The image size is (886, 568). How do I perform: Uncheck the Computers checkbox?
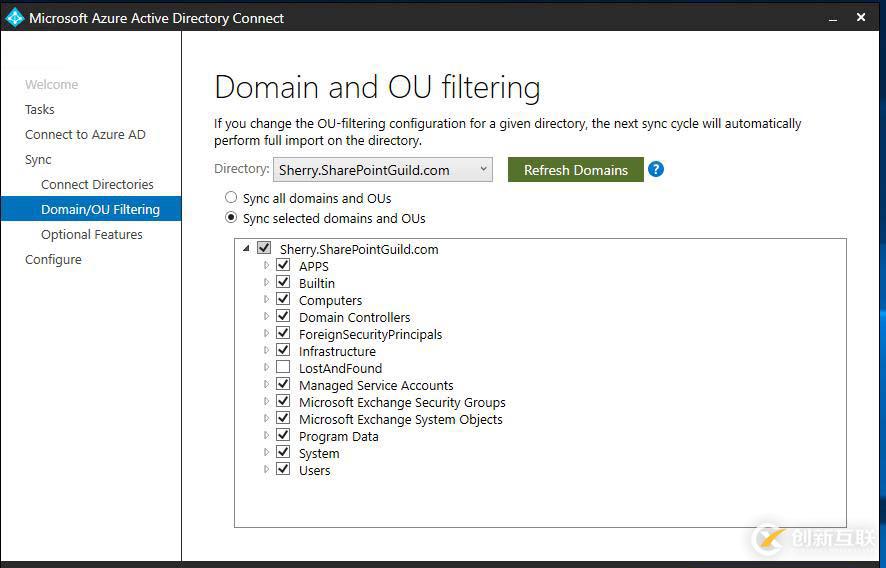283,298
